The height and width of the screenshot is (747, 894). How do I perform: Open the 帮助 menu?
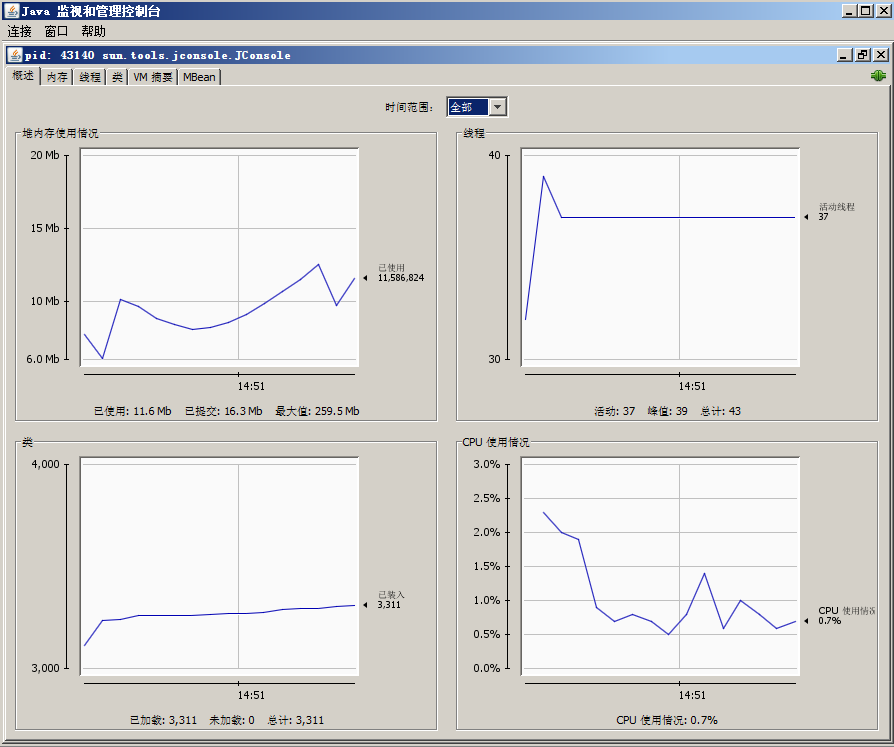[94, 32]
